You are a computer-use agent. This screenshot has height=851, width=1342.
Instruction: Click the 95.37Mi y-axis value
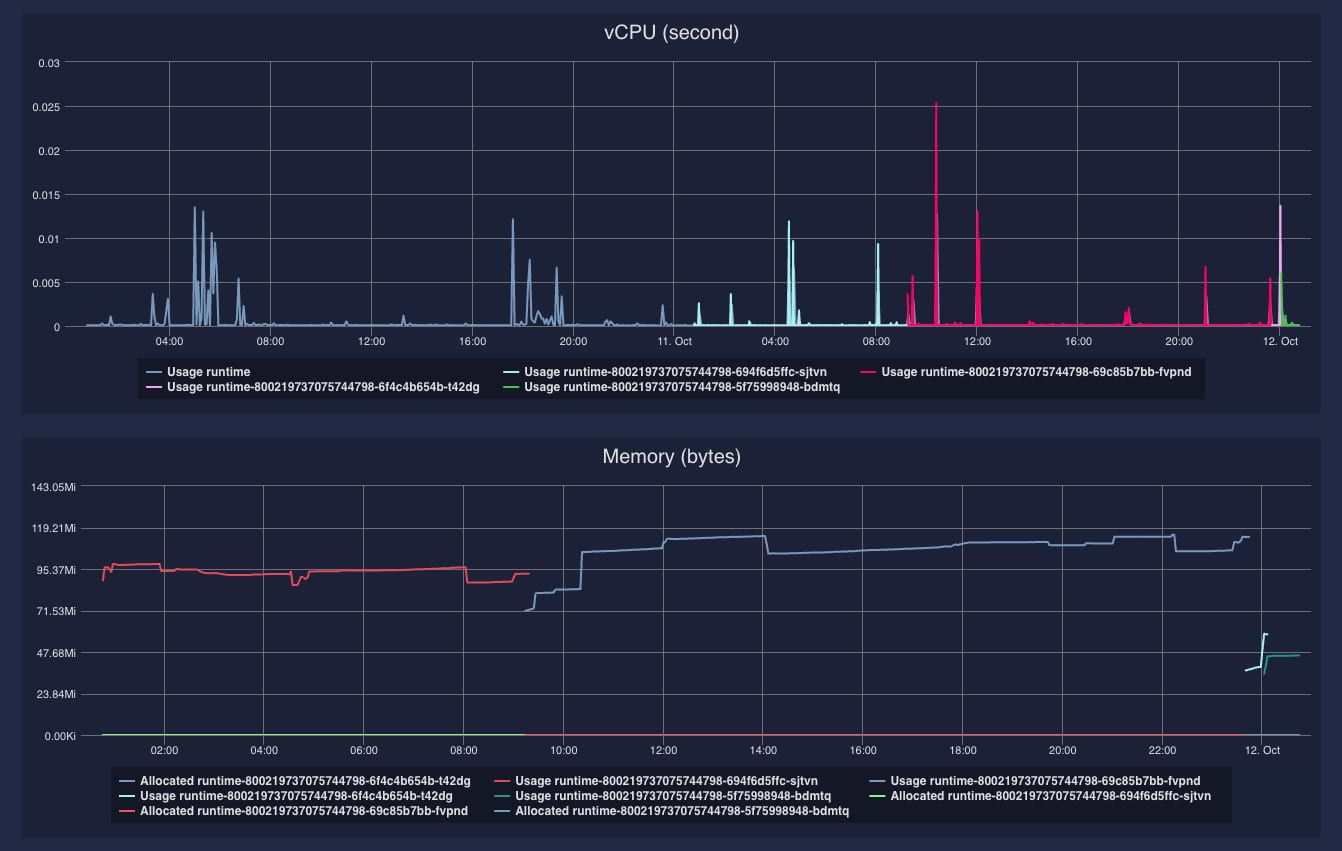[57, 570]
